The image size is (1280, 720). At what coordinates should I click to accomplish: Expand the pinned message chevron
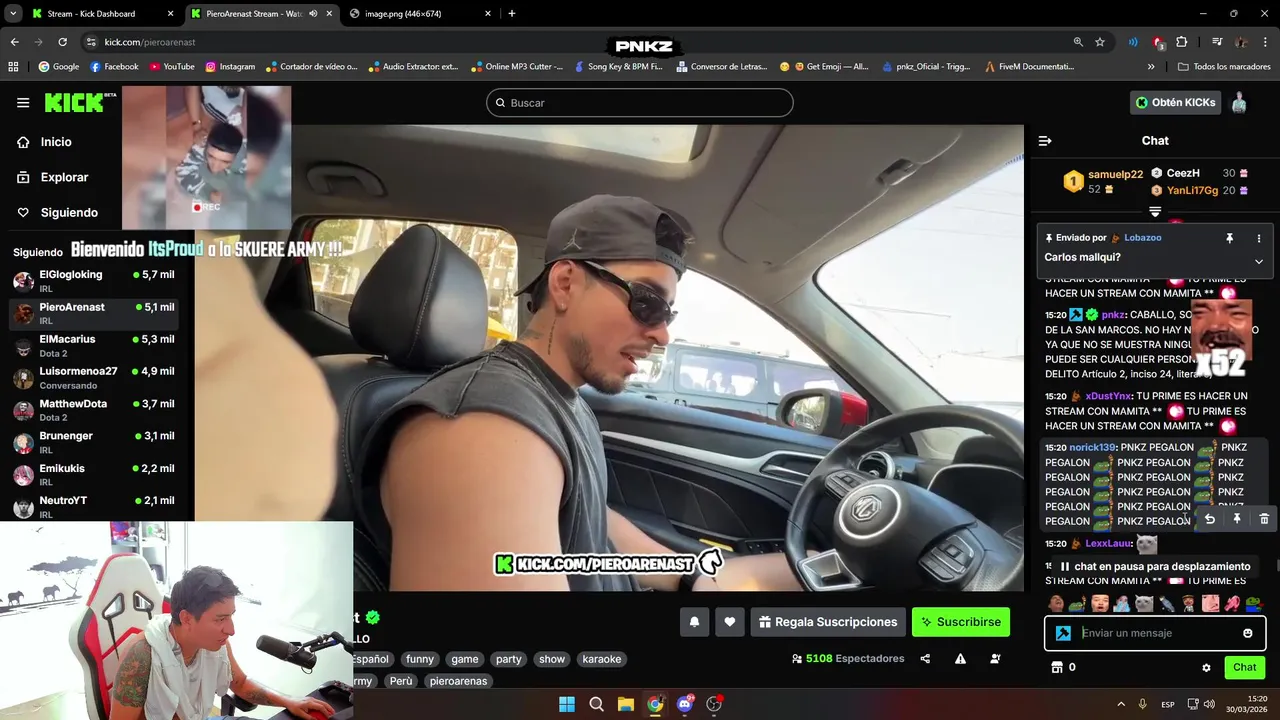pyautogui.click(x=1259, y=261)
